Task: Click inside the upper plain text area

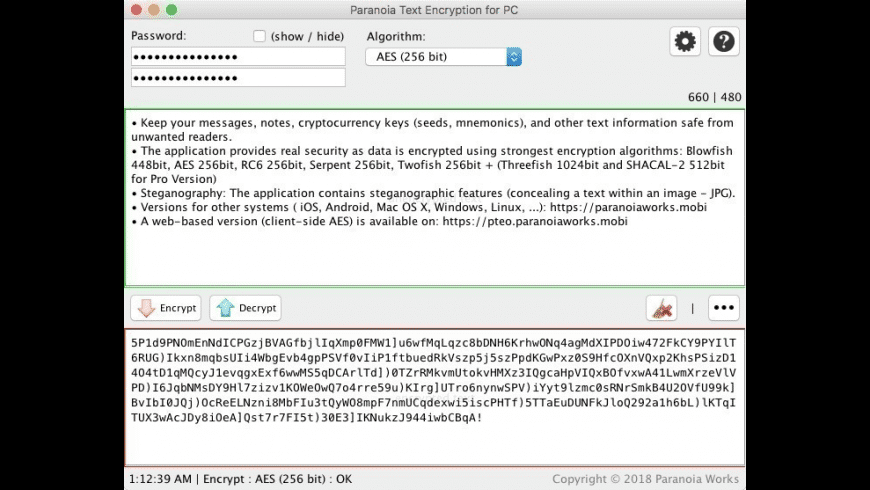Action: (x=434, y=250)
